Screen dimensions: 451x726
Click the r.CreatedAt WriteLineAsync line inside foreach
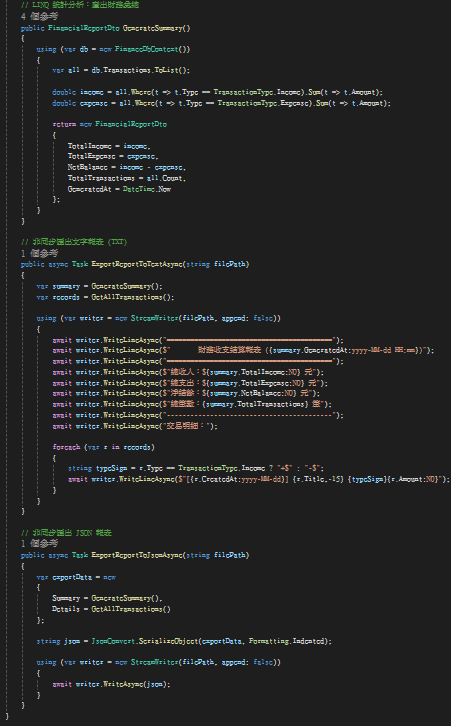coord(259,480)
